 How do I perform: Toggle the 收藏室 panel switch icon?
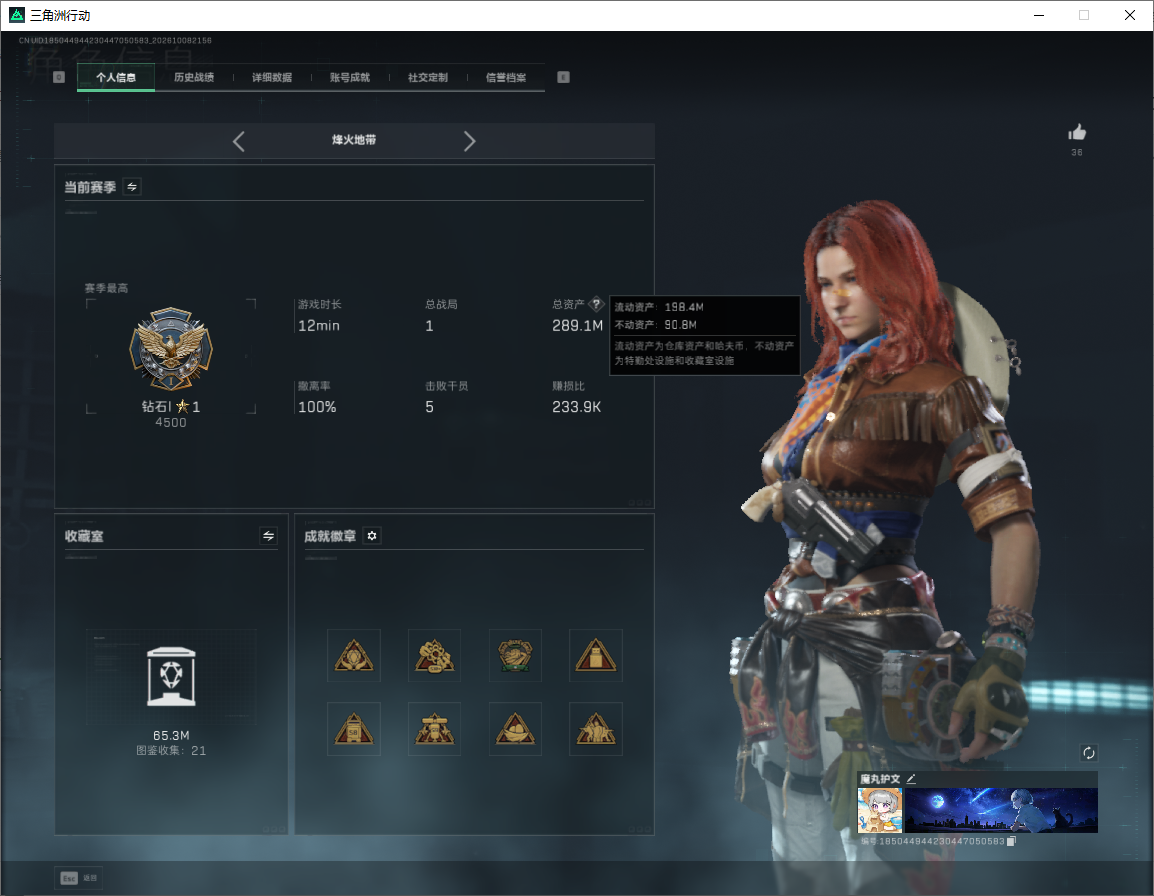(269, 536)
